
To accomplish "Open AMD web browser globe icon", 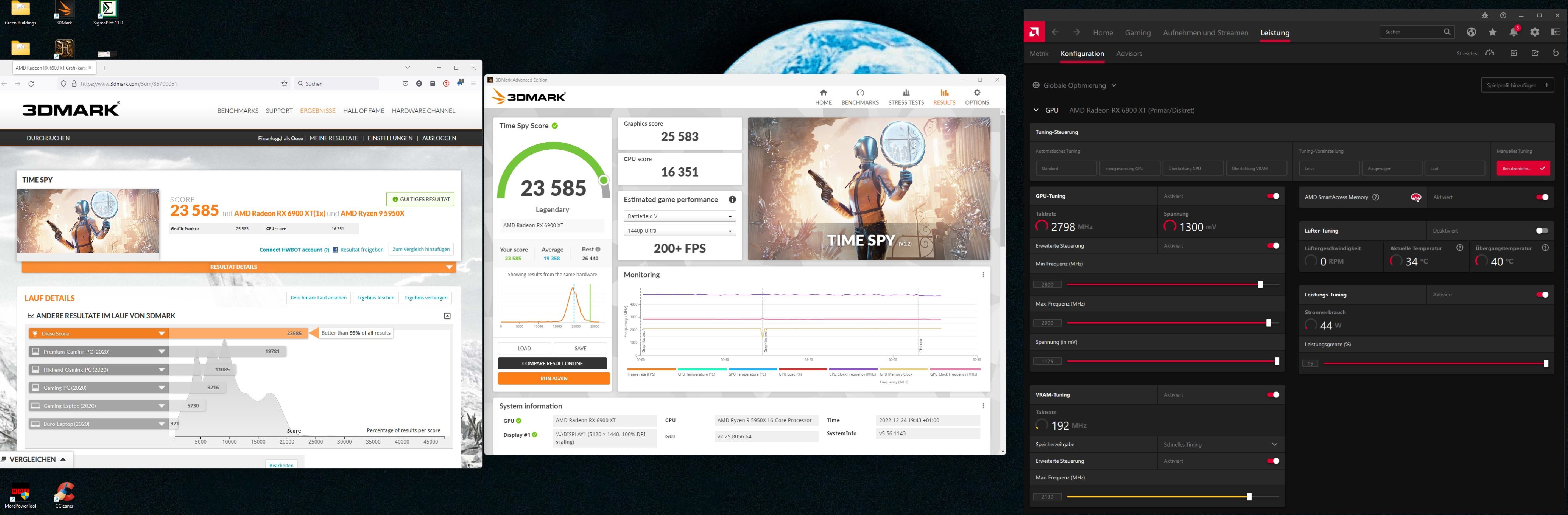I will pyautogui.click(x=1471, y=32).
